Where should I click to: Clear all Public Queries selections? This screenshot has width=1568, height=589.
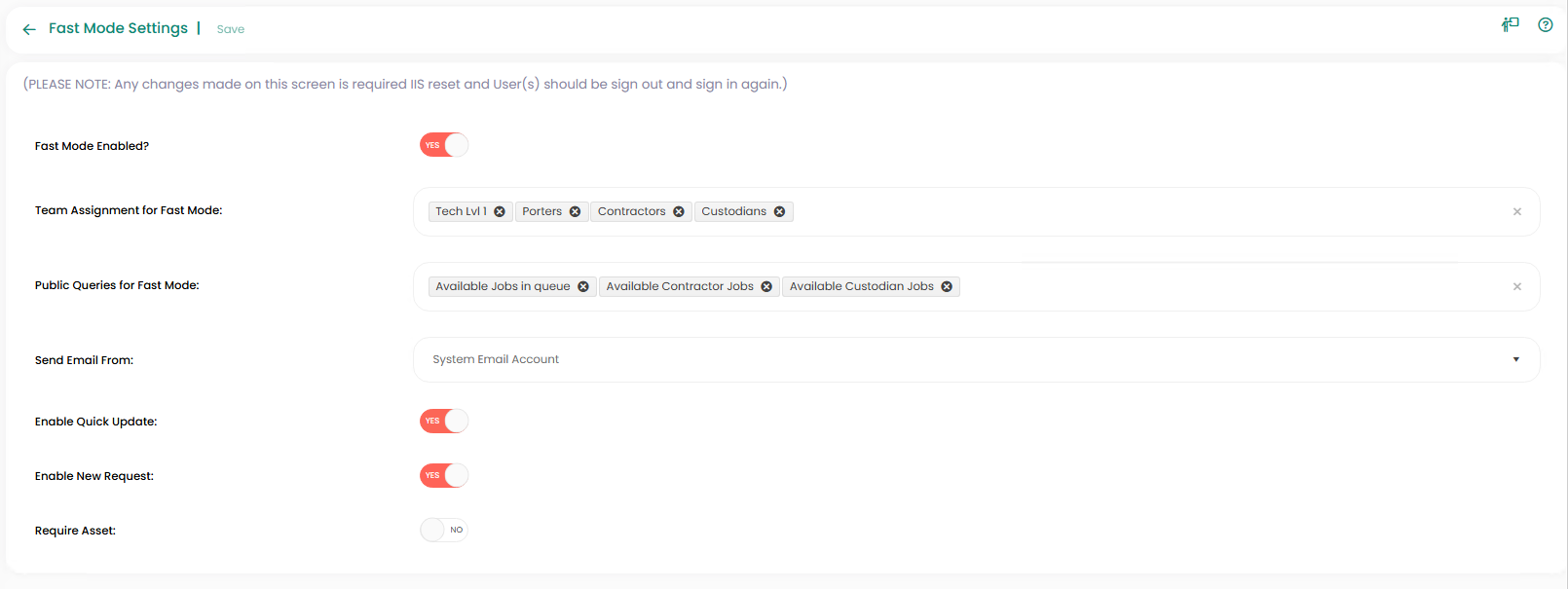[x=1516, y=287]
